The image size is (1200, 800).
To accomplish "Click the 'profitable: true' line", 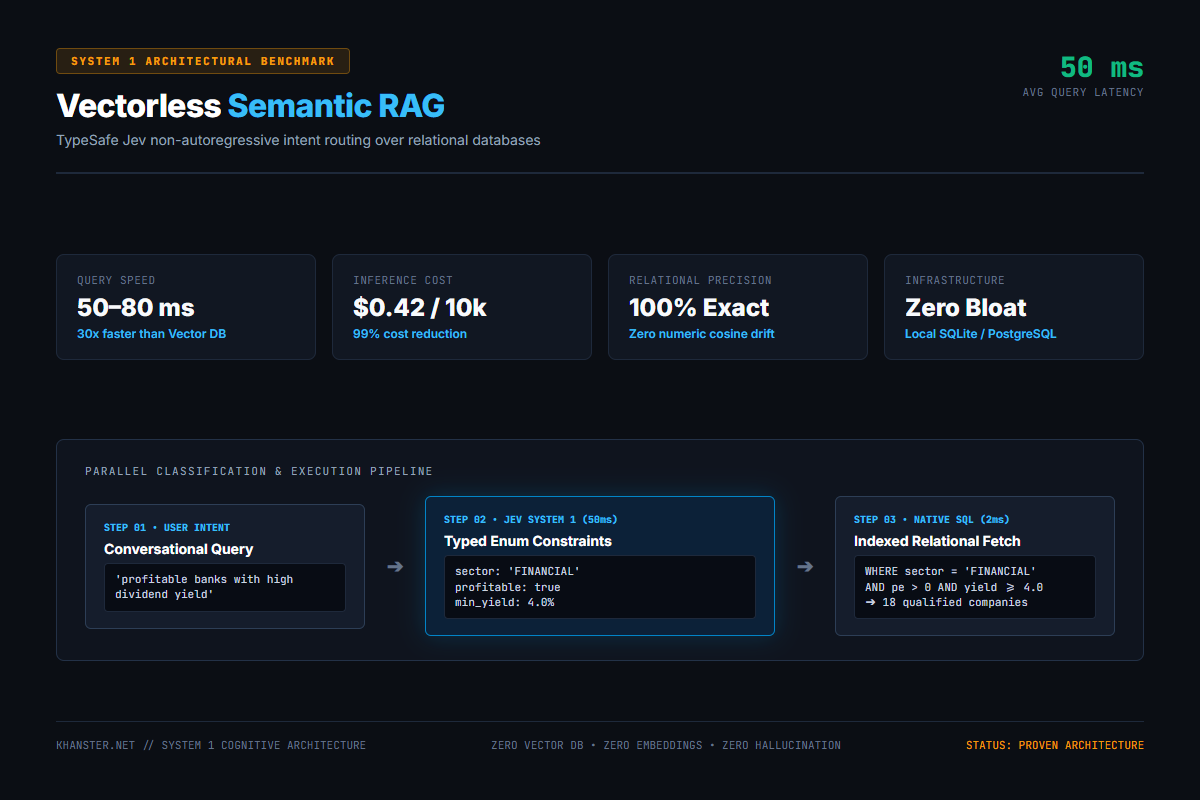I will coord(507,587).
